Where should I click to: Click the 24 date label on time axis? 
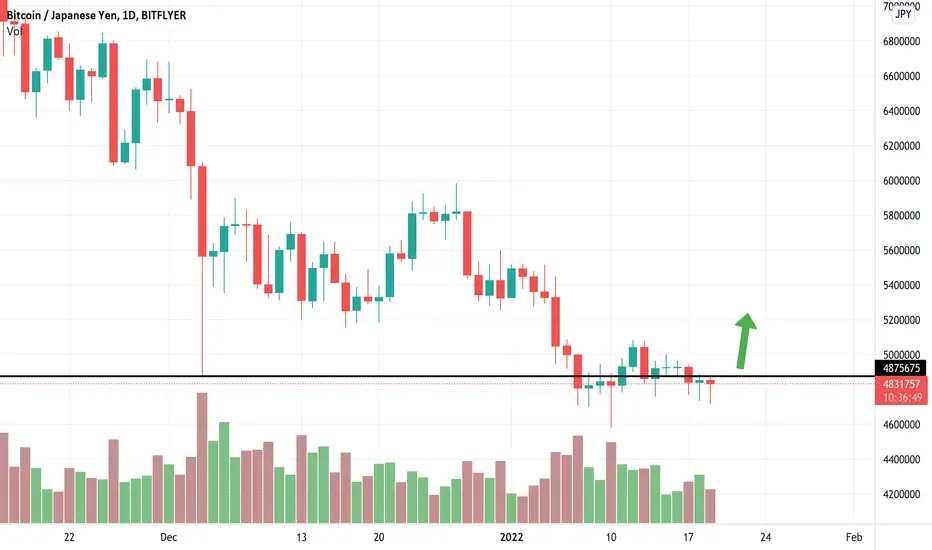[x=766, y=538]
